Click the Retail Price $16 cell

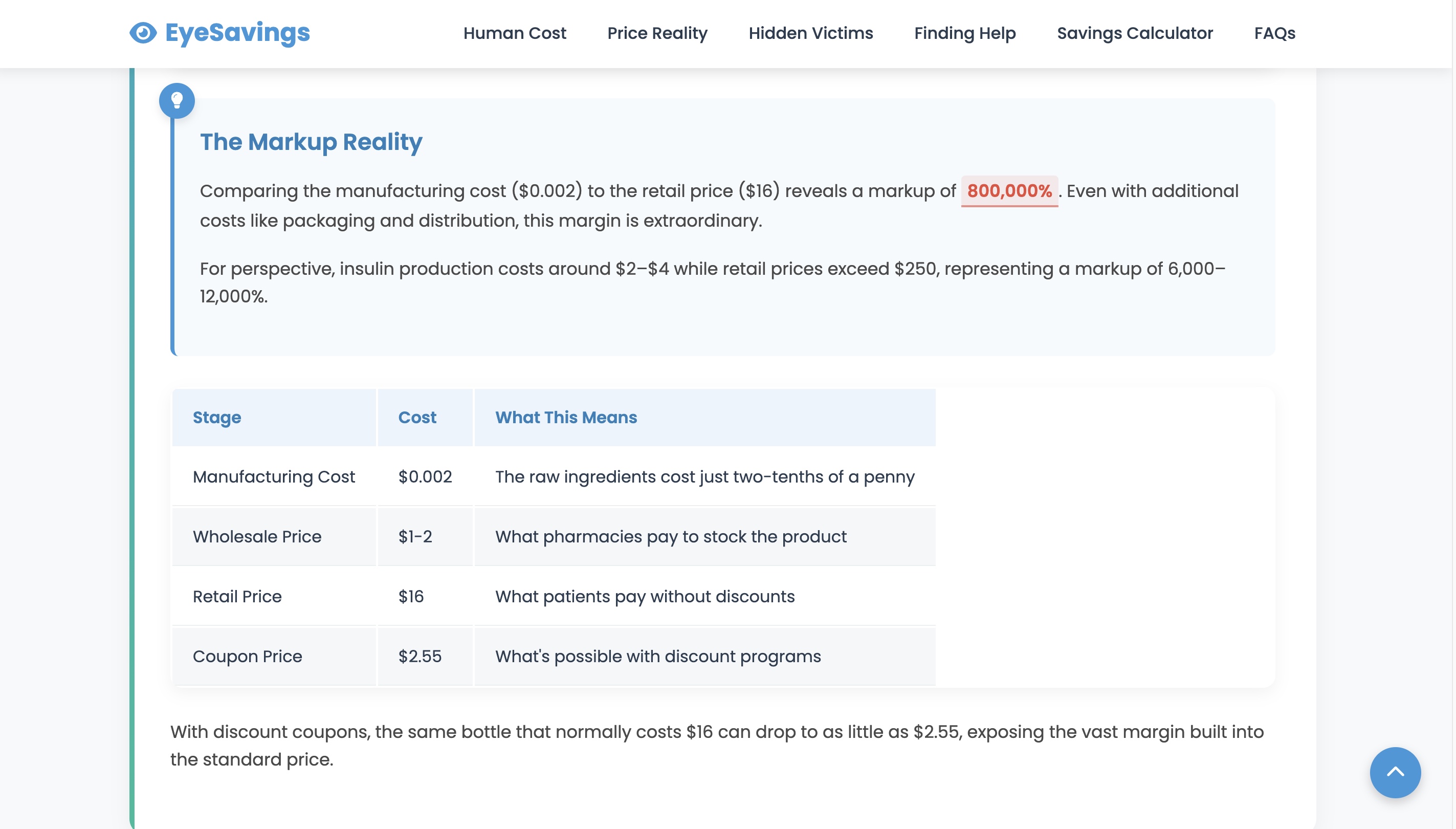[411, 596]
